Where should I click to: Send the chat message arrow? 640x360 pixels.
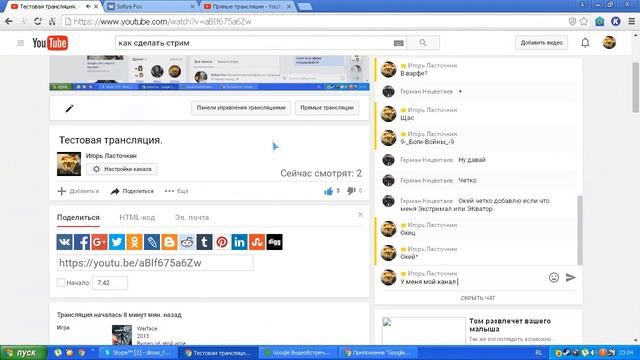(571, 278)
